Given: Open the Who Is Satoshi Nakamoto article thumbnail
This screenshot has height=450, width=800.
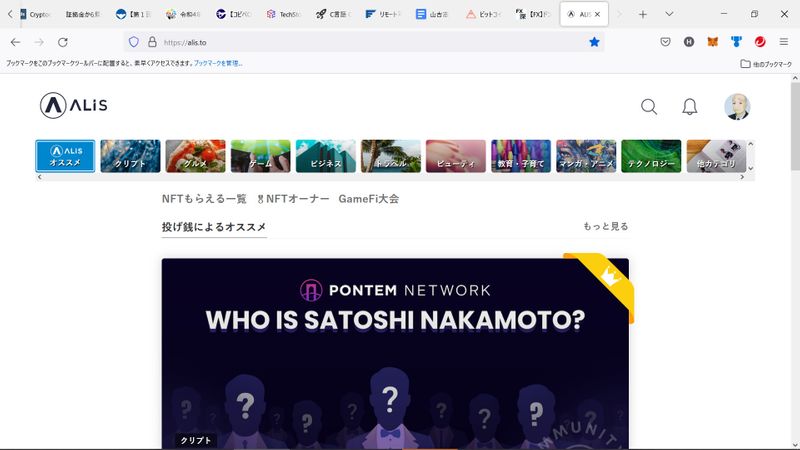Looking at the screenshot, I should point(395,354).
